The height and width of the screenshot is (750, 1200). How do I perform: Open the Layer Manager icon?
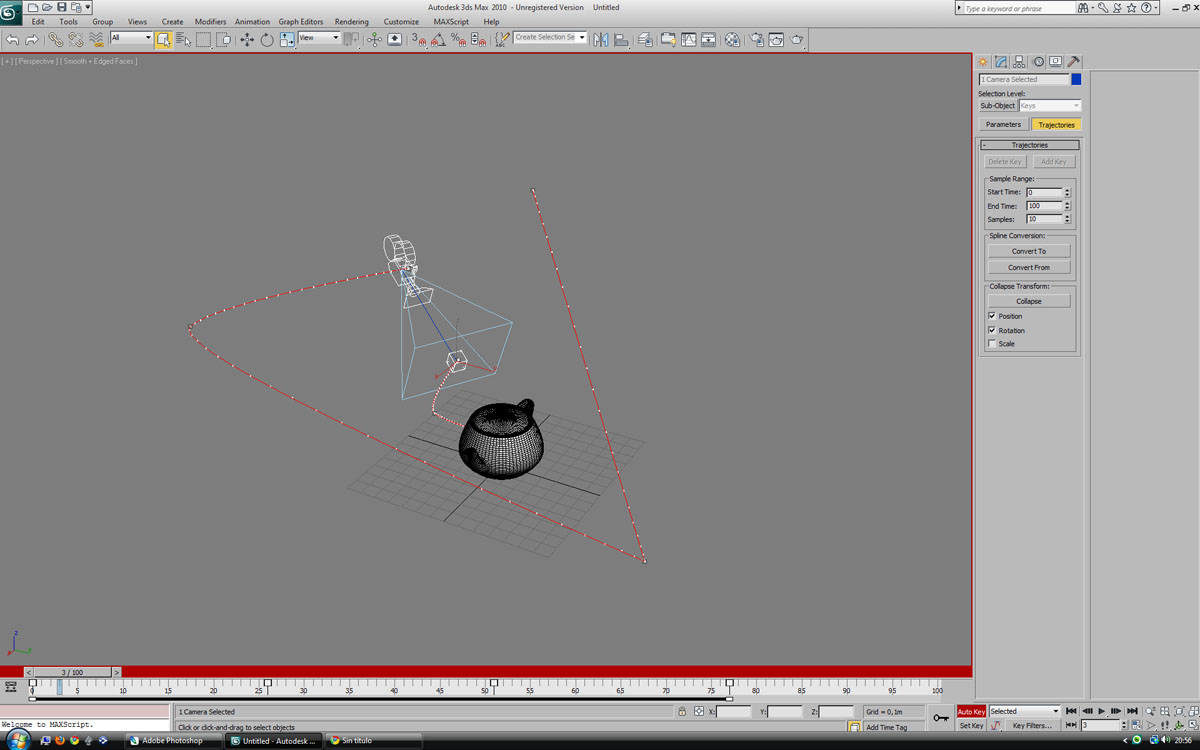tap(645, 39)
